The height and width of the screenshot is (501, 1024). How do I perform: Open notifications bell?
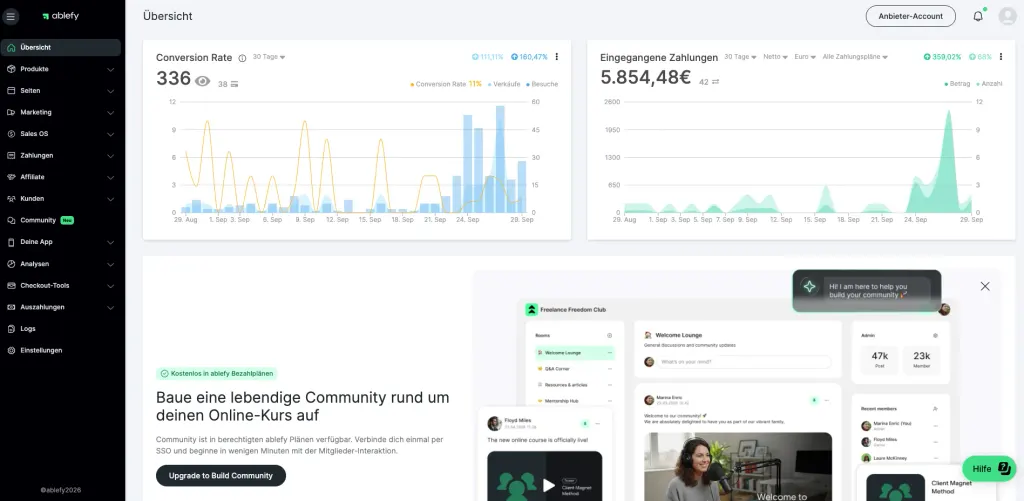coord(978,16)
